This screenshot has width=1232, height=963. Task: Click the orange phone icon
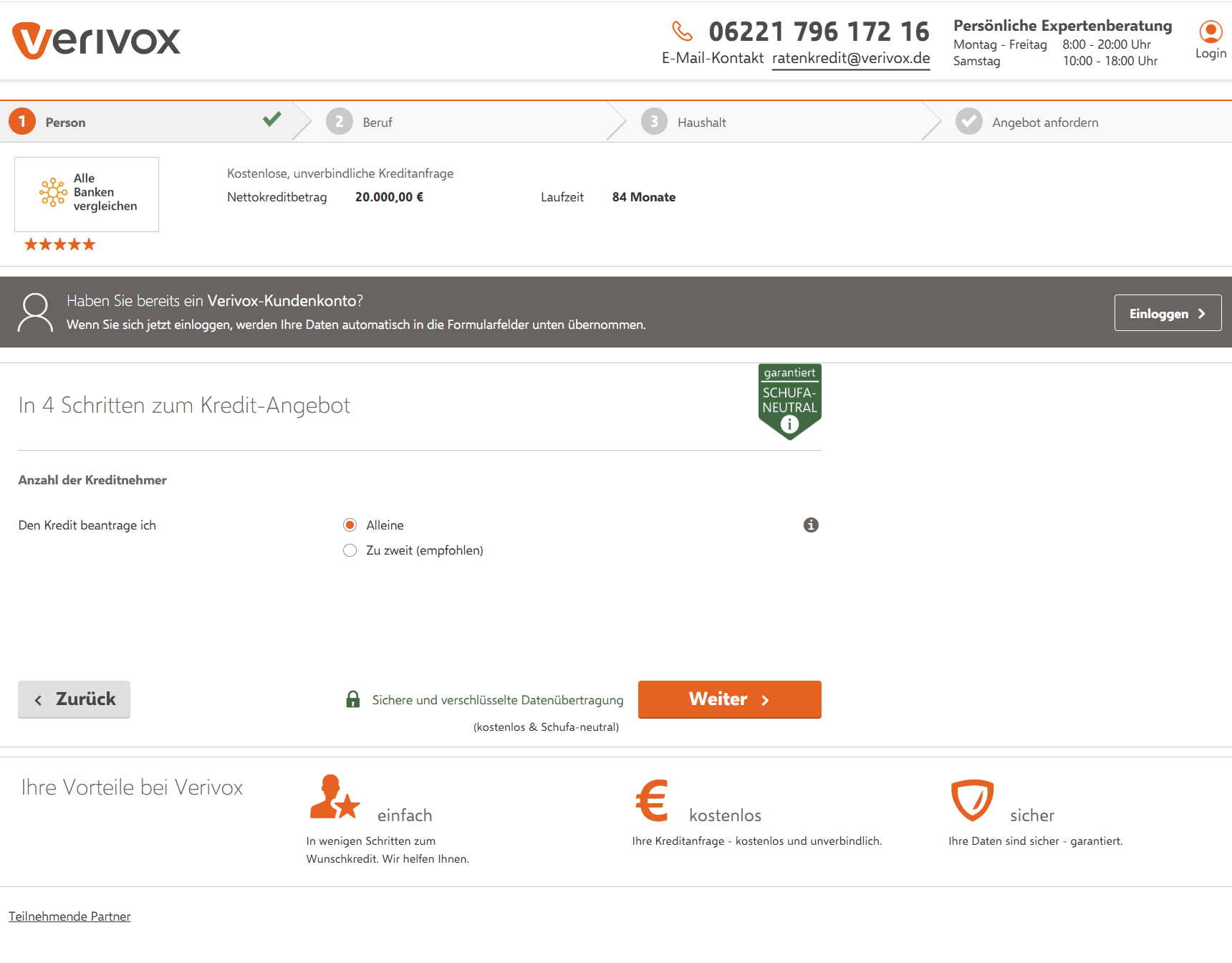(682, 32)
